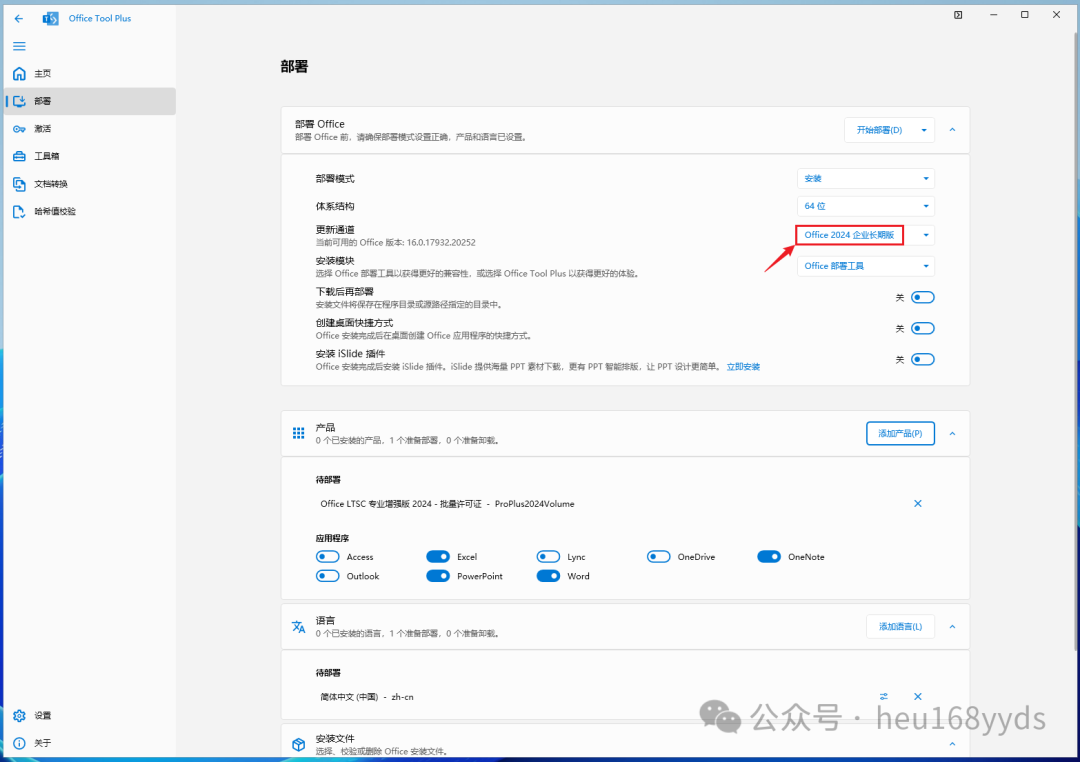Open the 安装模块 dropdown
Screen dimensions: 1080x762
click(866, 266)
